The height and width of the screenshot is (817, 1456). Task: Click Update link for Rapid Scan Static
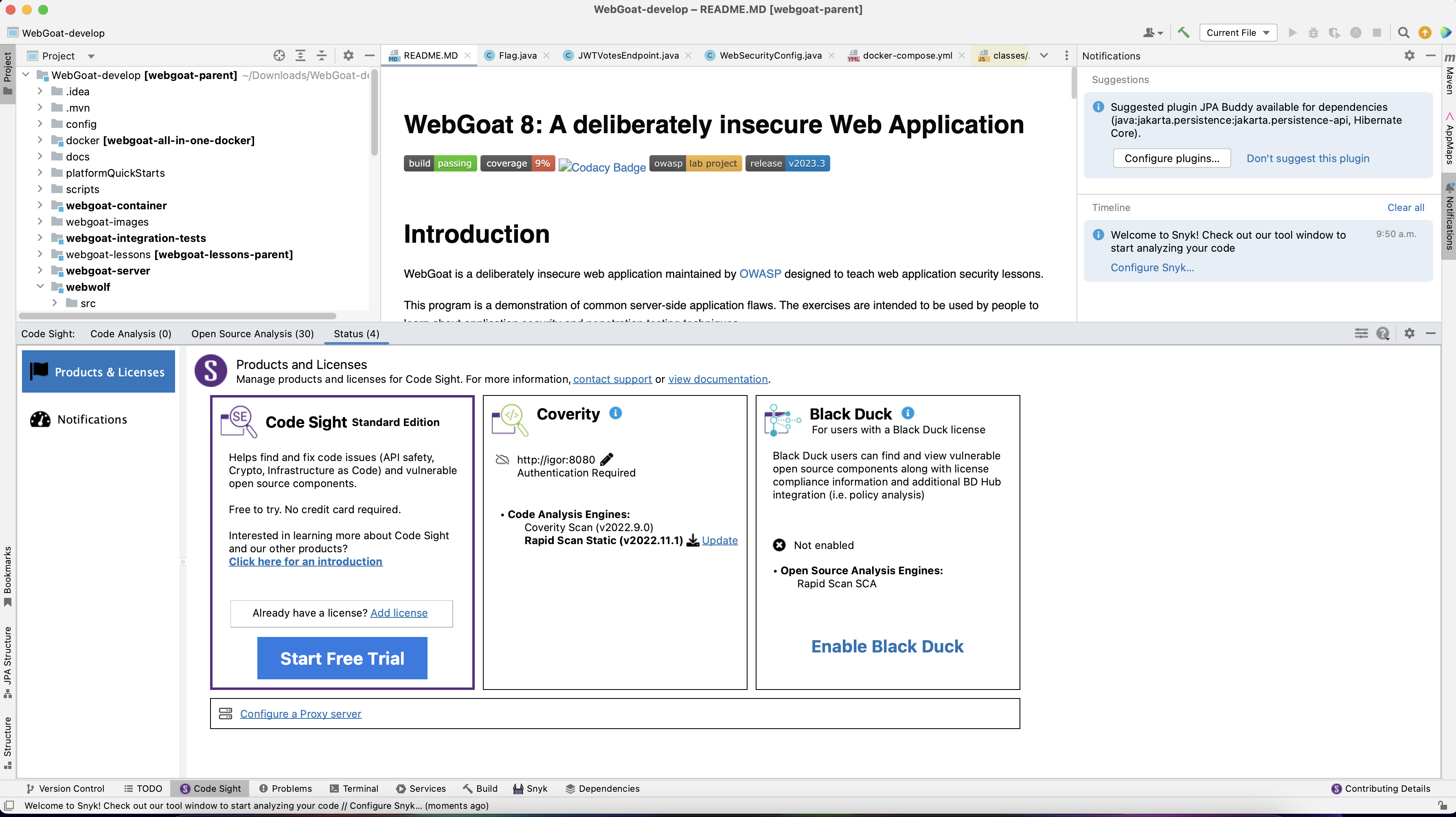tap(719, 540)
